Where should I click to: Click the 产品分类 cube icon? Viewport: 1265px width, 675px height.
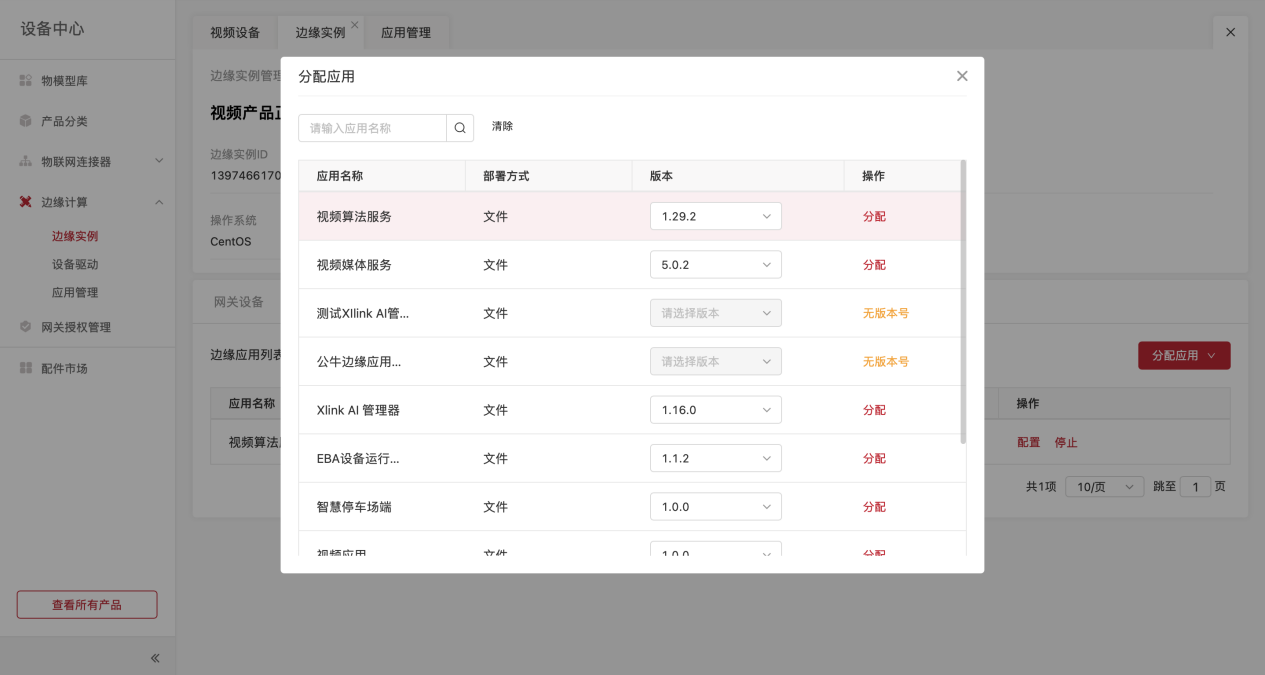(26, 121)
